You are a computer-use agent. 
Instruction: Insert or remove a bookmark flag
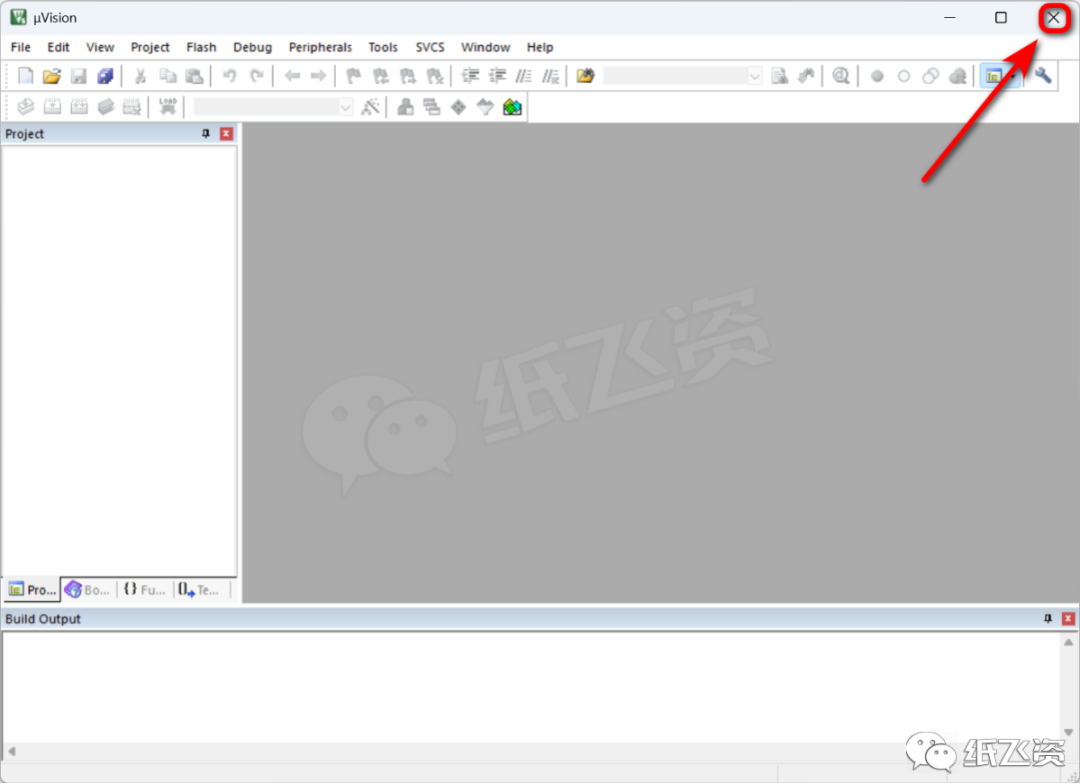click(x=353, y=76)
